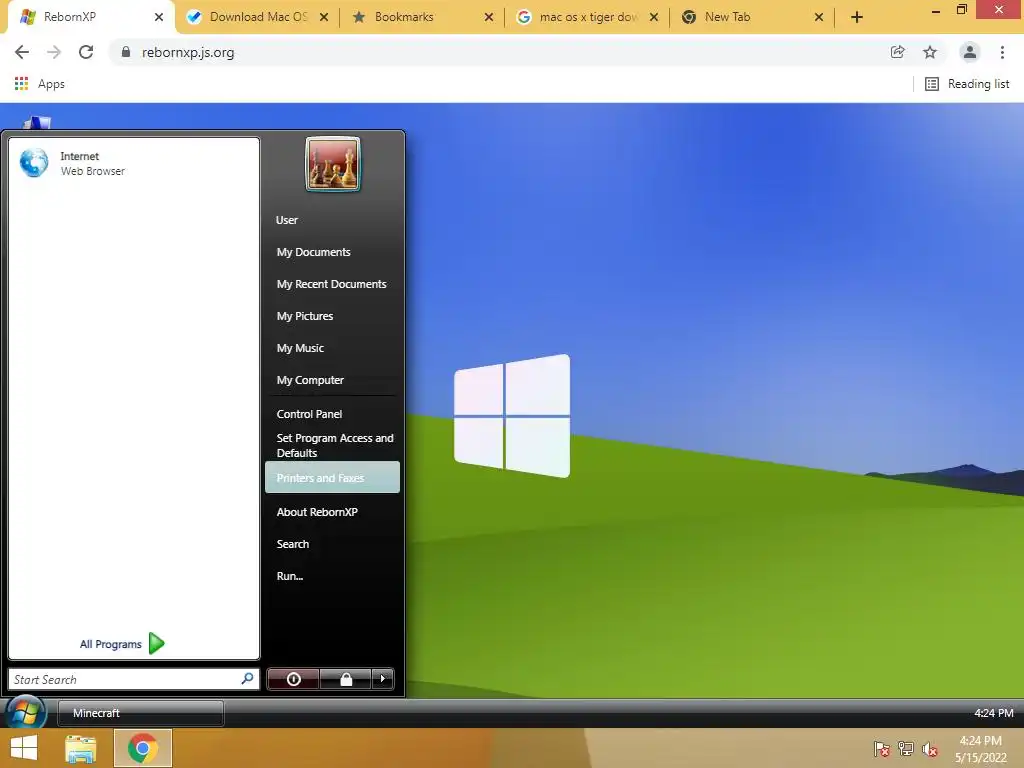Click the site lock icon
The height and width of the screenshot is (768, 1024).
[126, 52]
